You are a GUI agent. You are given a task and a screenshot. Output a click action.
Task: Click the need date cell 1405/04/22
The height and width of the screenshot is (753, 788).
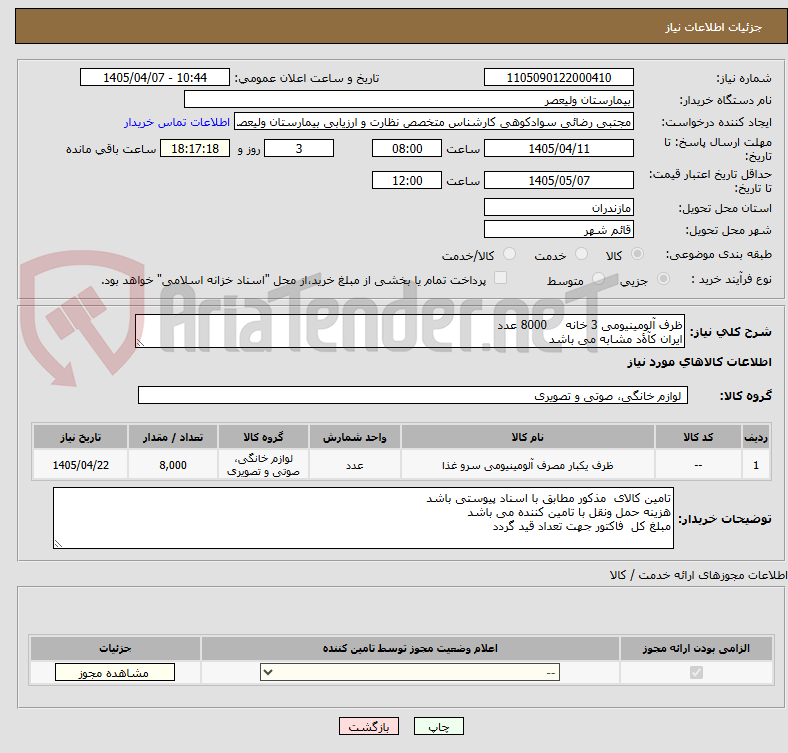click(x=80, y=464)
